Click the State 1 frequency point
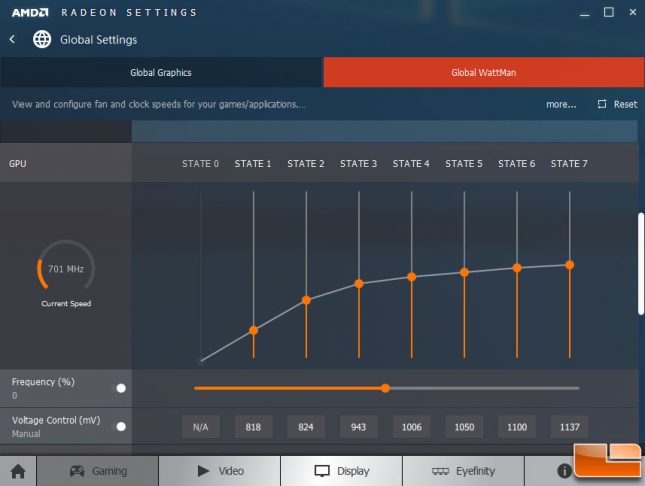 pos(254,330)
